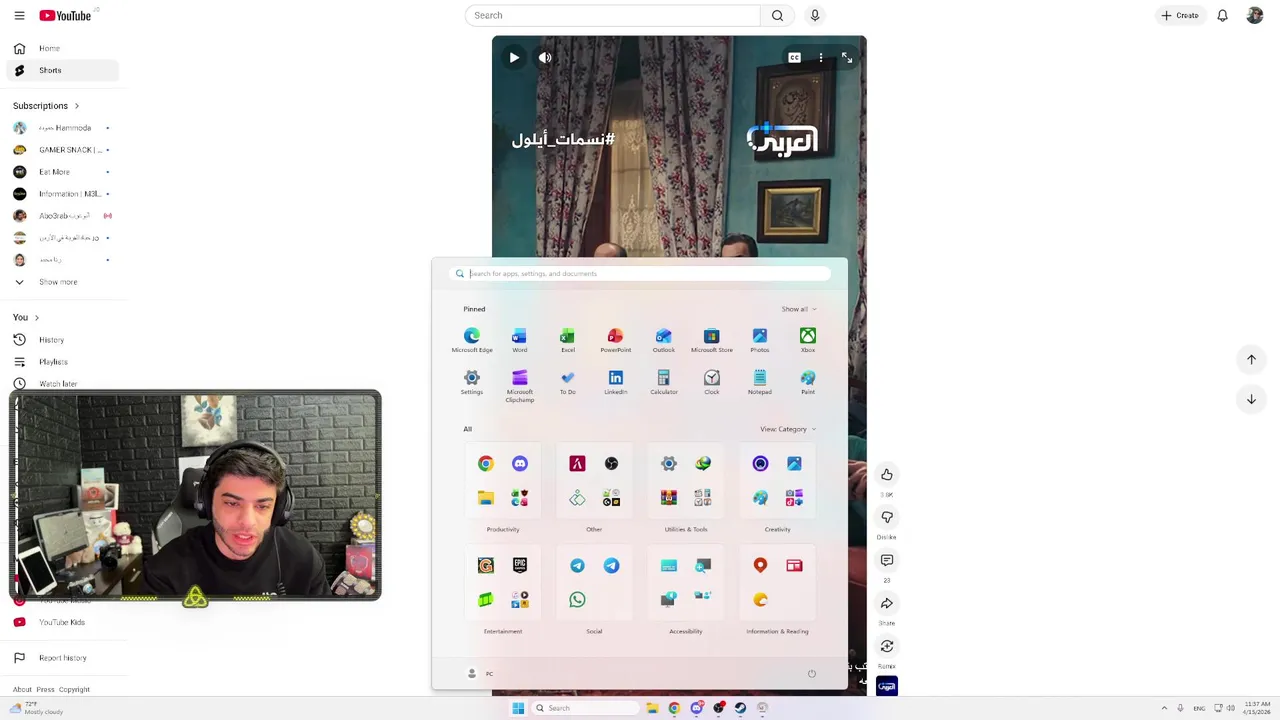This screenshot has height=720, width=1280.
Task: Open Watch later in sidebar
Action: click(x=62, y=384)
